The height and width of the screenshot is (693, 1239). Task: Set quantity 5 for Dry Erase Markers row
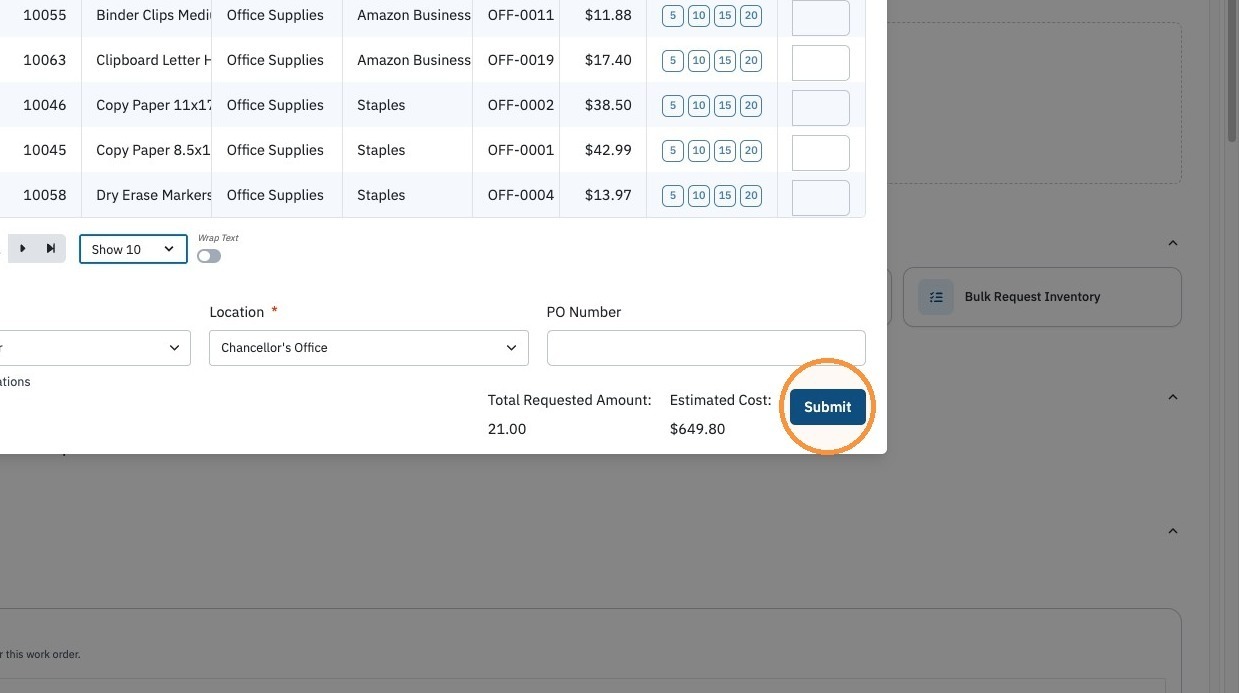pos(673,196)
